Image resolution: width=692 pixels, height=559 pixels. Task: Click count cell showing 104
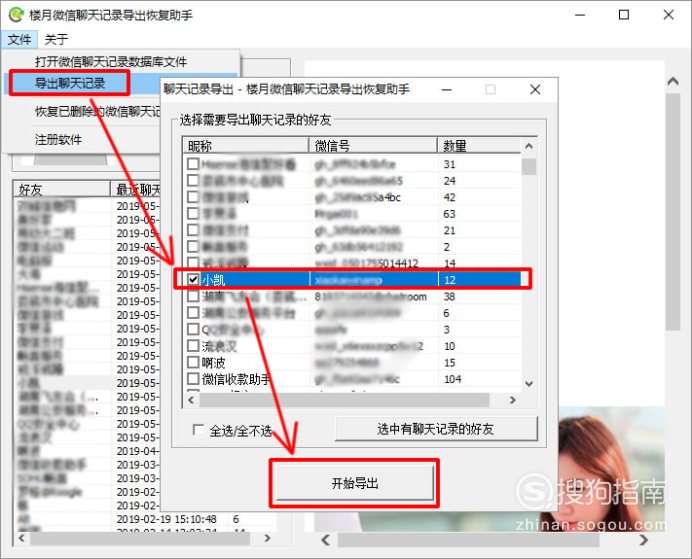click(x=453, y=379)
